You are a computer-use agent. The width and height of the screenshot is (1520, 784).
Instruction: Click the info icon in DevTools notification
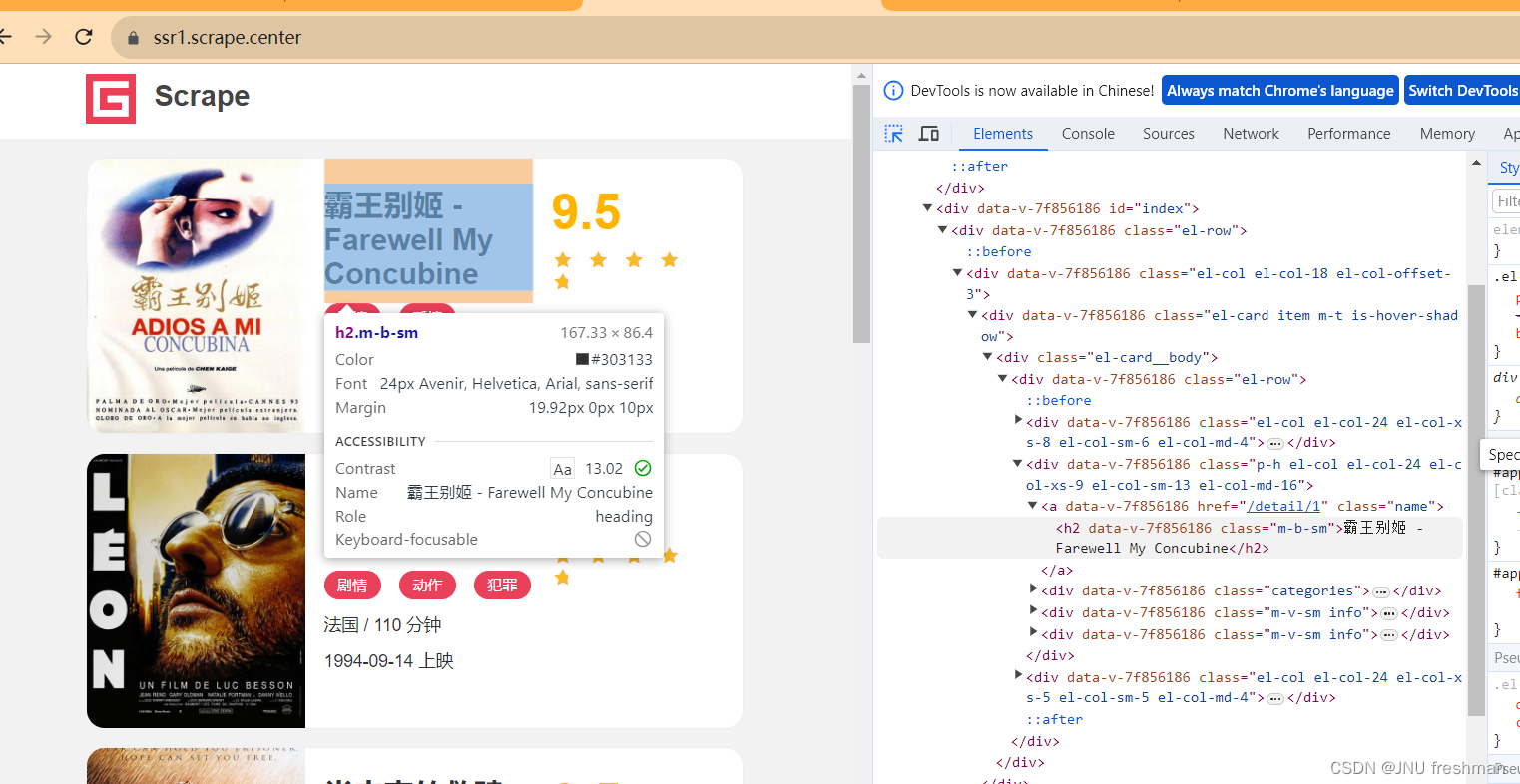tap(894, 90)
